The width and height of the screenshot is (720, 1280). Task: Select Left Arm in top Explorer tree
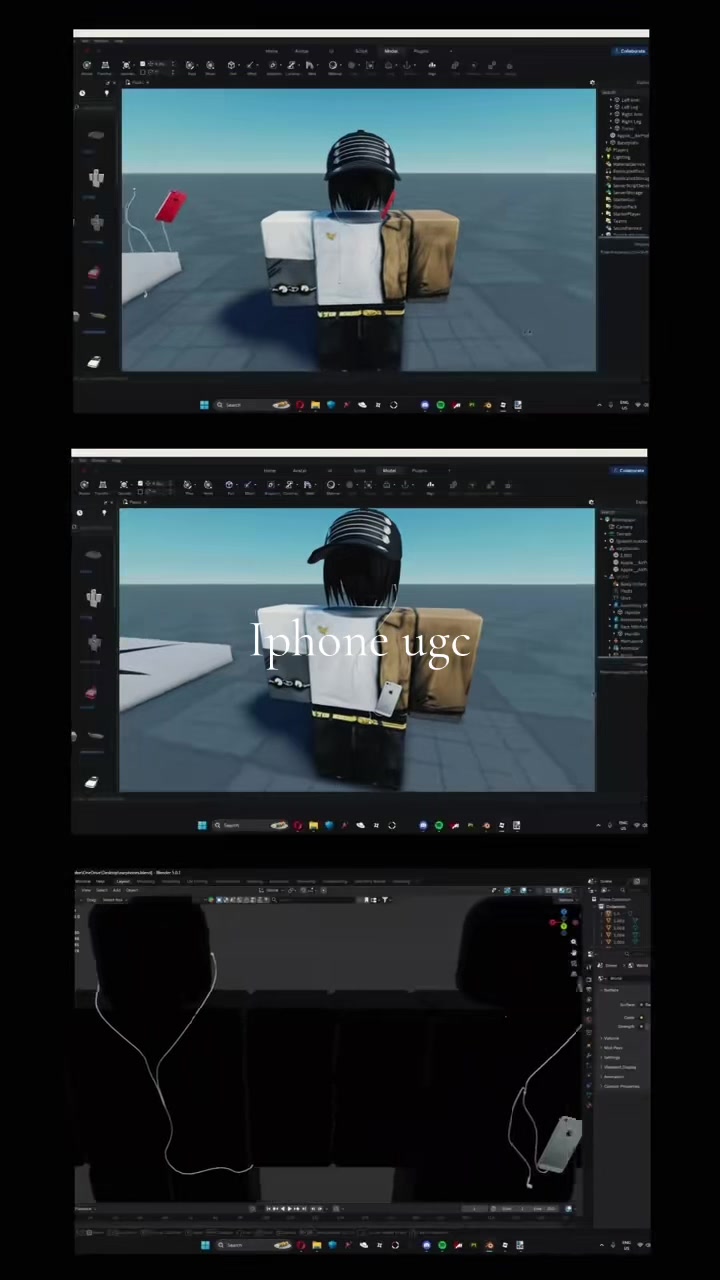[630, 100]
